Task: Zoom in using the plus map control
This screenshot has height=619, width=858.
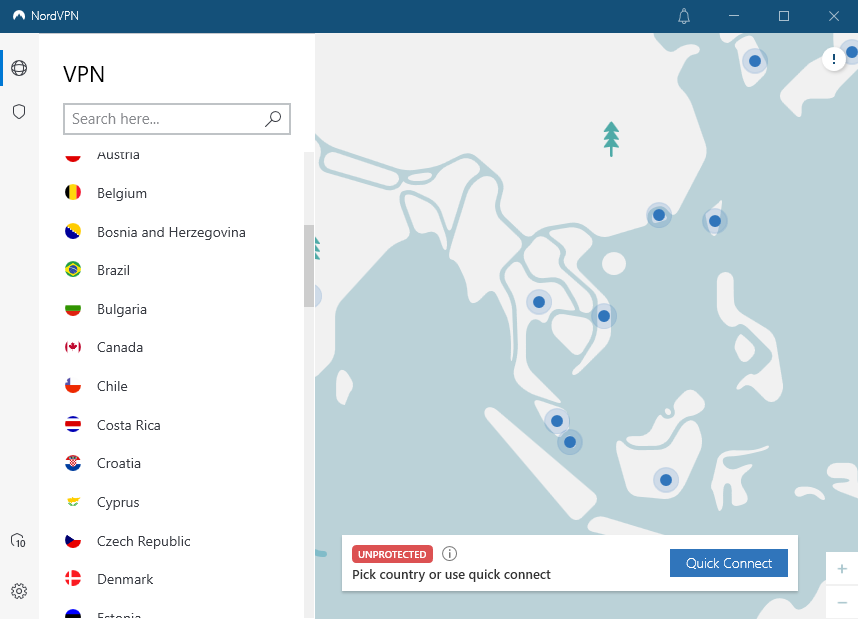Action: click(841, 568)
